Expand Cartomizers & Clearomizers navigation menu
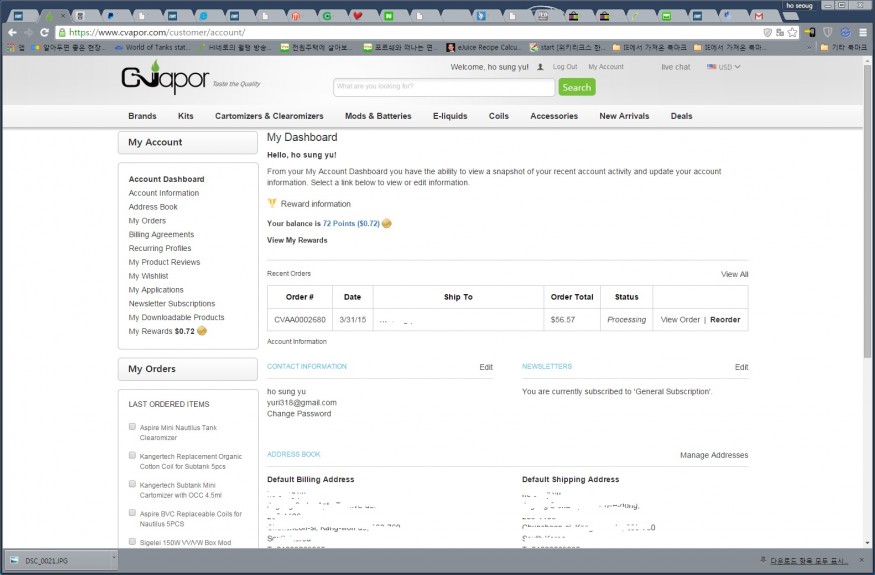 coord(269,116)
